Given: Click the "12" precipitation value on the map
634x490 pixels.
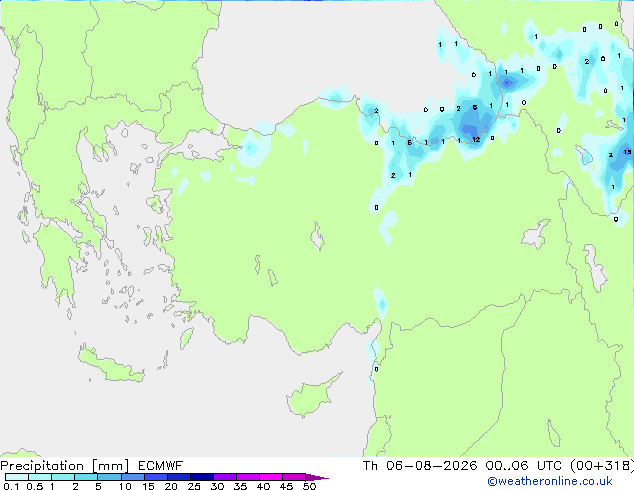Looking at the screenshot, I should tap(476, 139).
